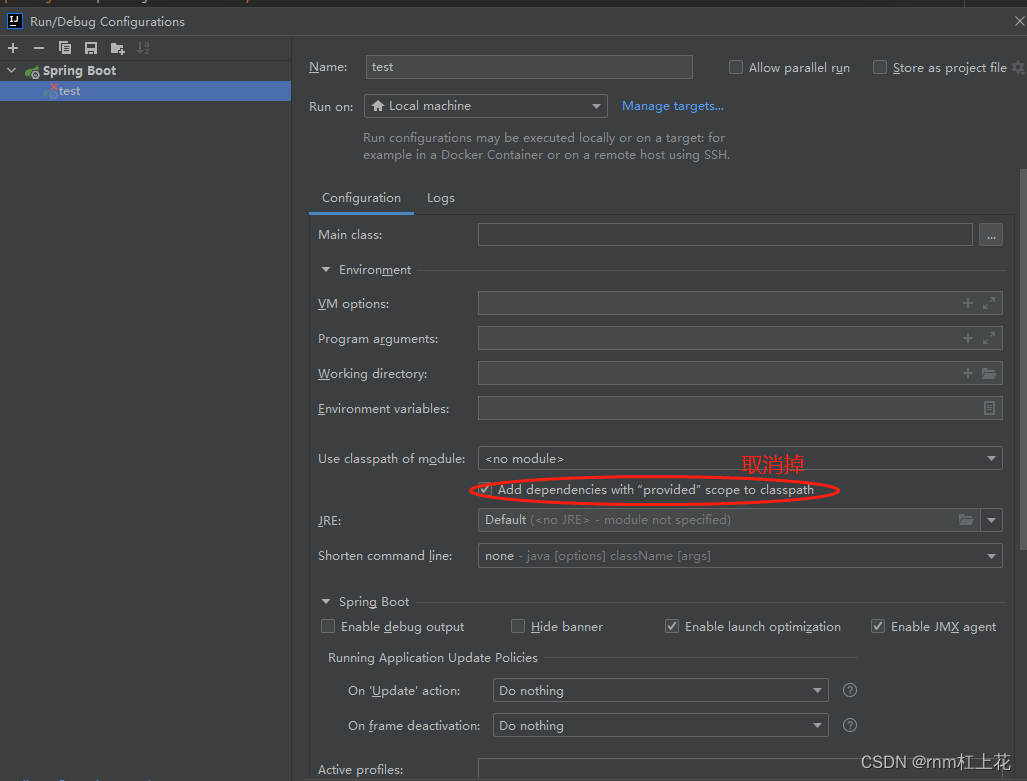1027x781 pixels.
Task: Browse for Main class with ellipsis button
Action: 991,235
